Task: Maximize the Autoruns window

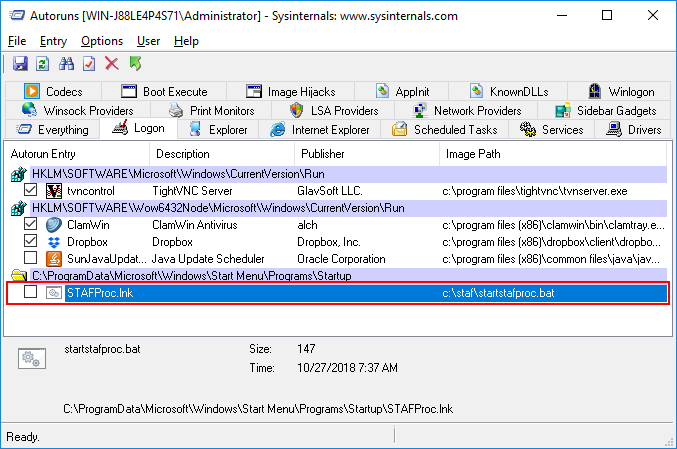Action: [607, 16]
